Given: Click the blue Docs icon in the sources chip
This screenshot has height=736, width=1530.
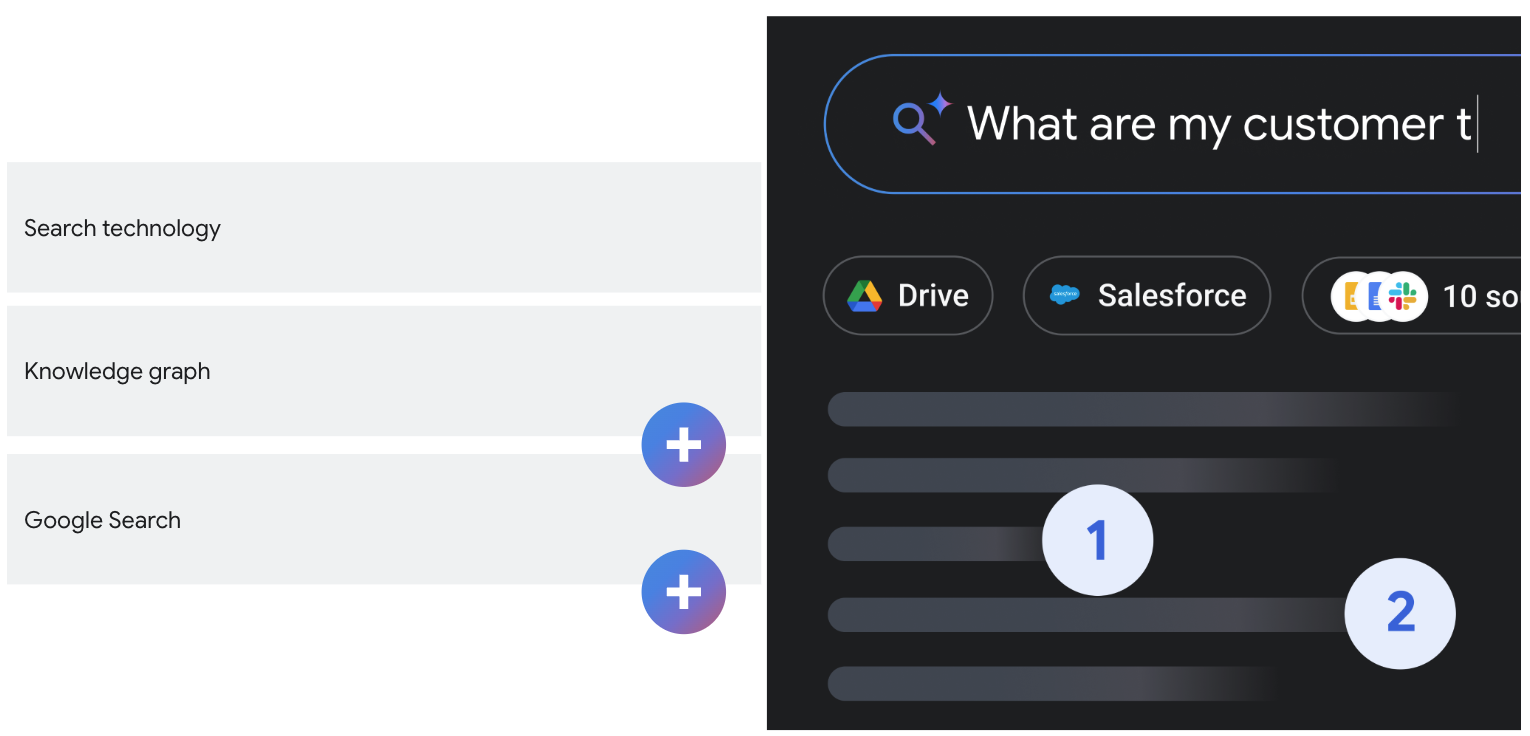Looking at the screenshot, I should click(x=1374, y=295).
